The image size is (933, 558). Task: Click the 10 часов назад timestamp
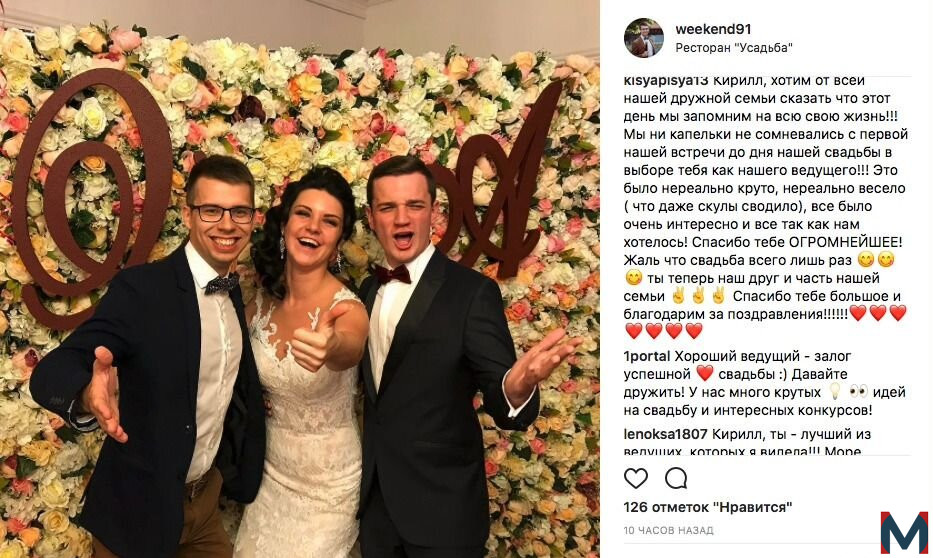click(x=668, y=530)
